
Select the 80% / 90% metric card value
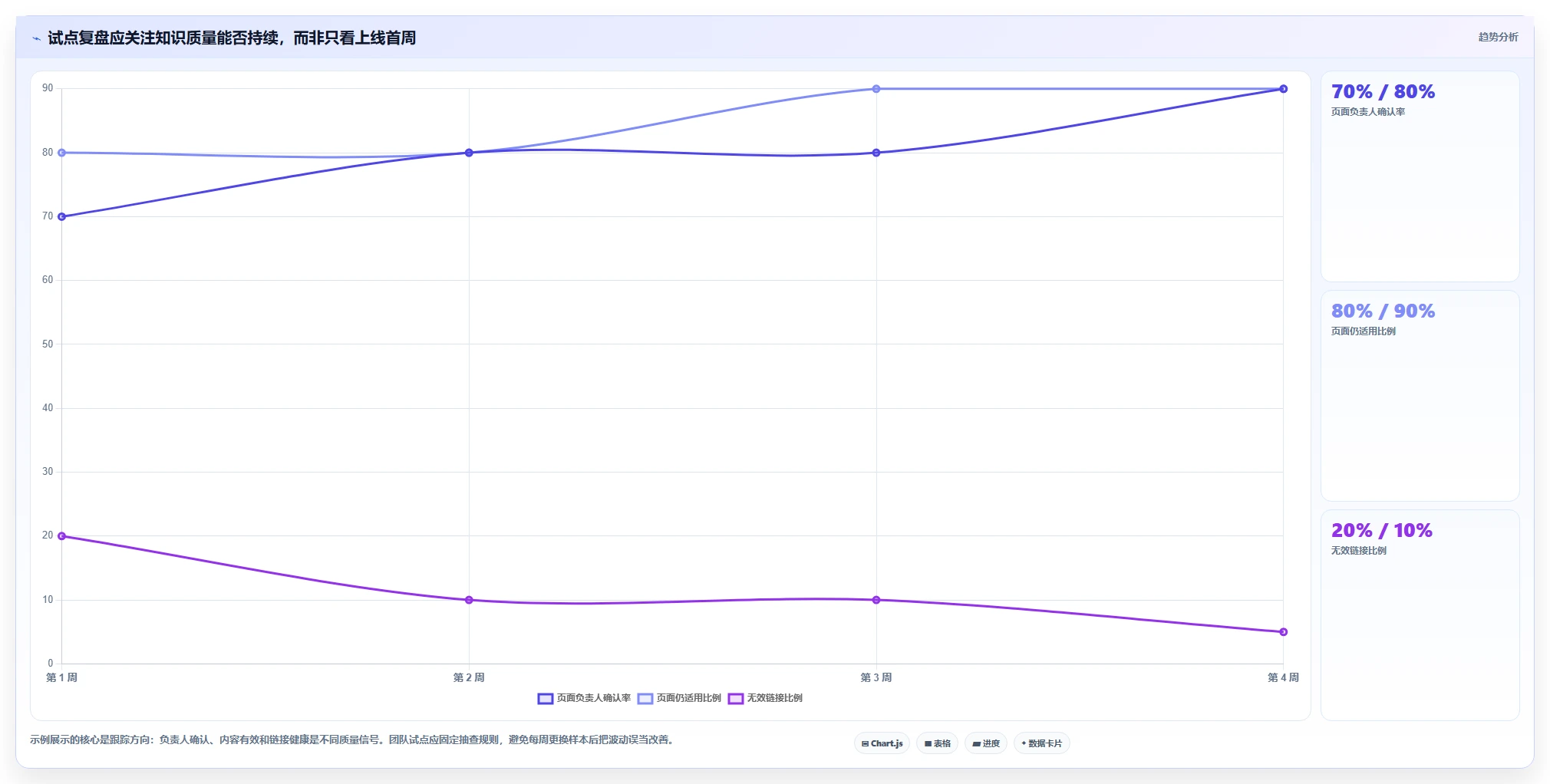click(x=1383, y=311)
